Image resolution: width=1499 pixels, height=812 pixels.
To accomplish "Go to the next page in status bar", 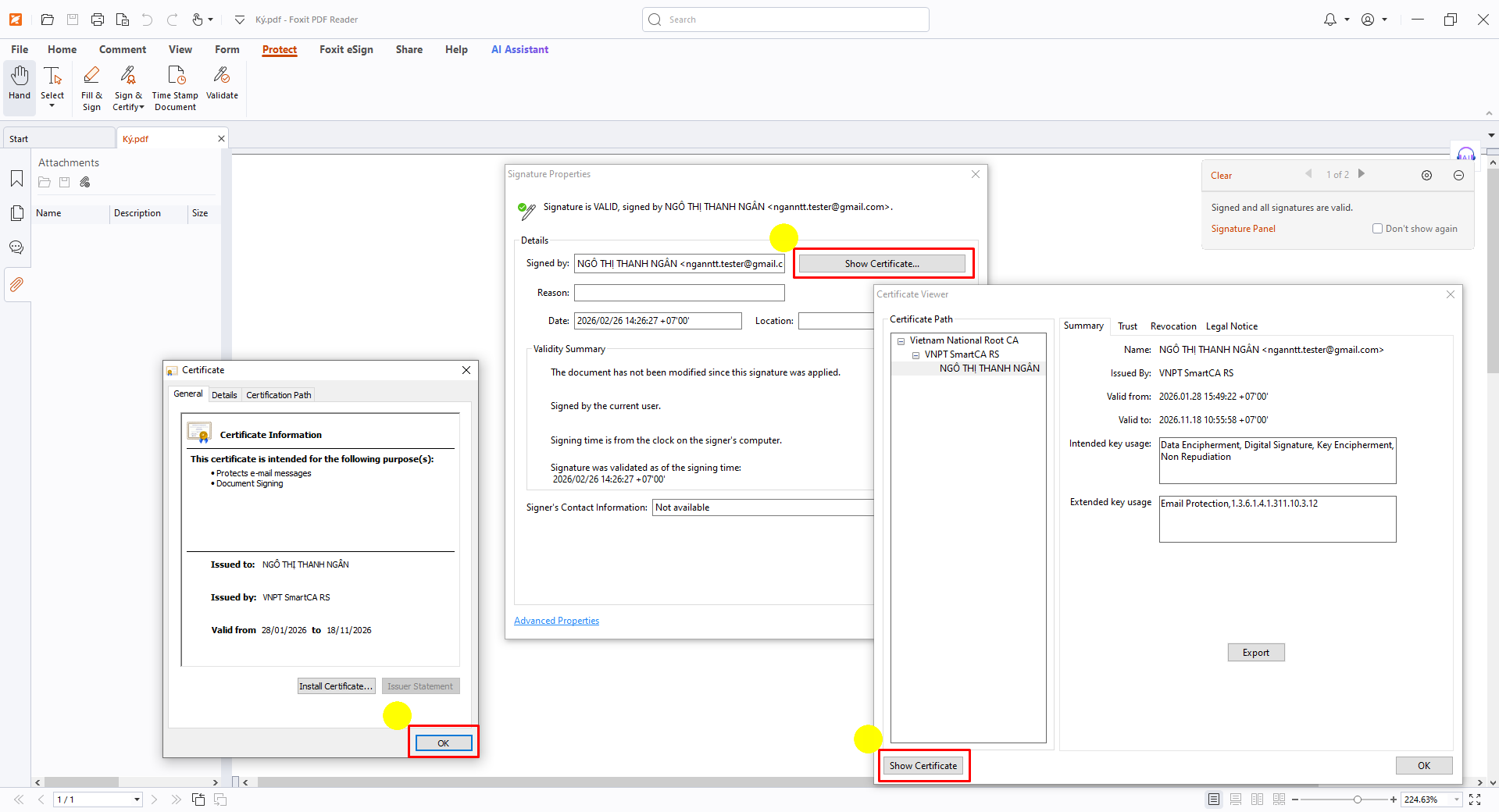I will pyautogui.click(x=154, y=800).
